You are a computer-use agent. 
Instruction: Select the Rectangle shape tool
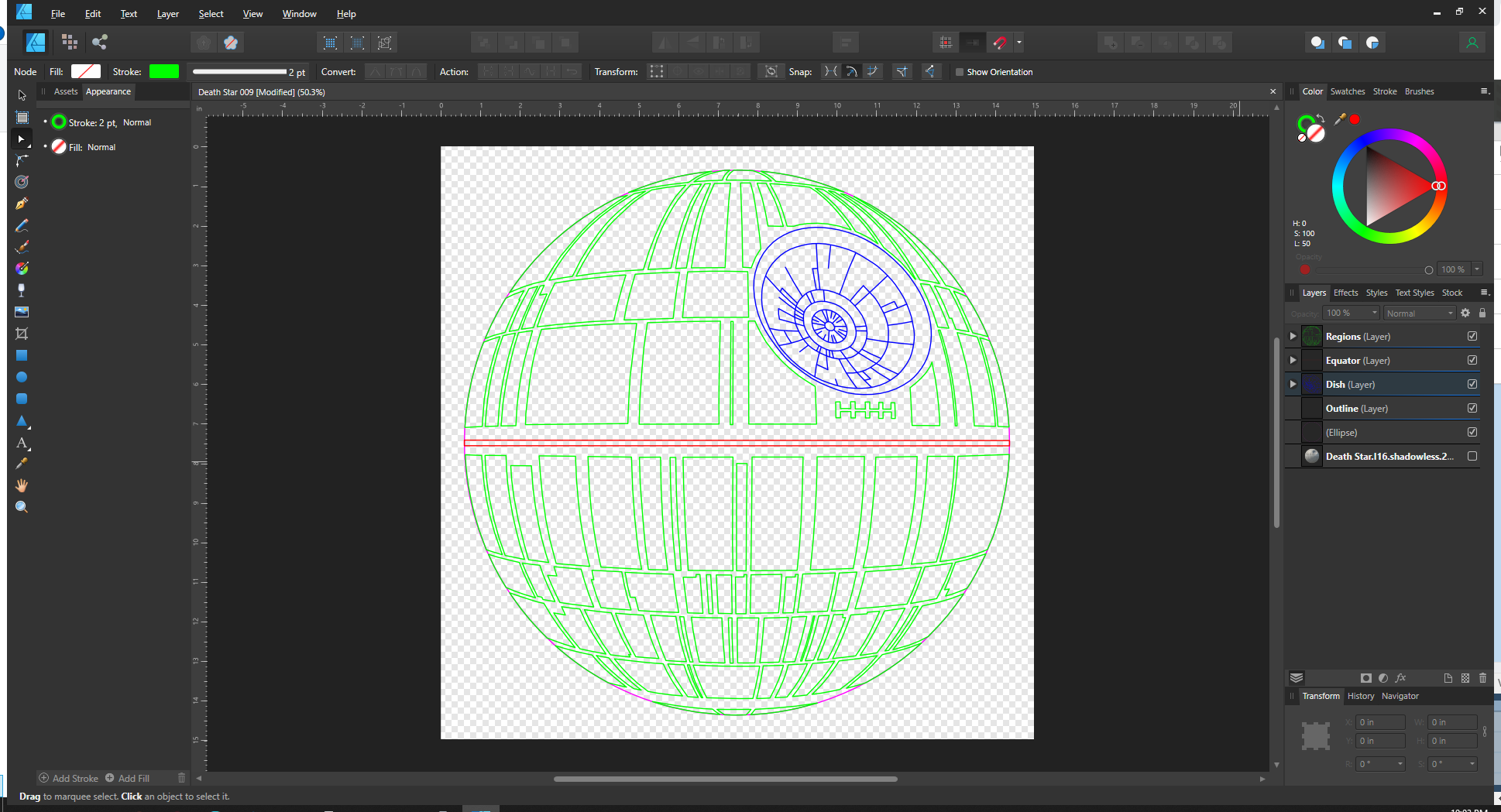[22, 355]
